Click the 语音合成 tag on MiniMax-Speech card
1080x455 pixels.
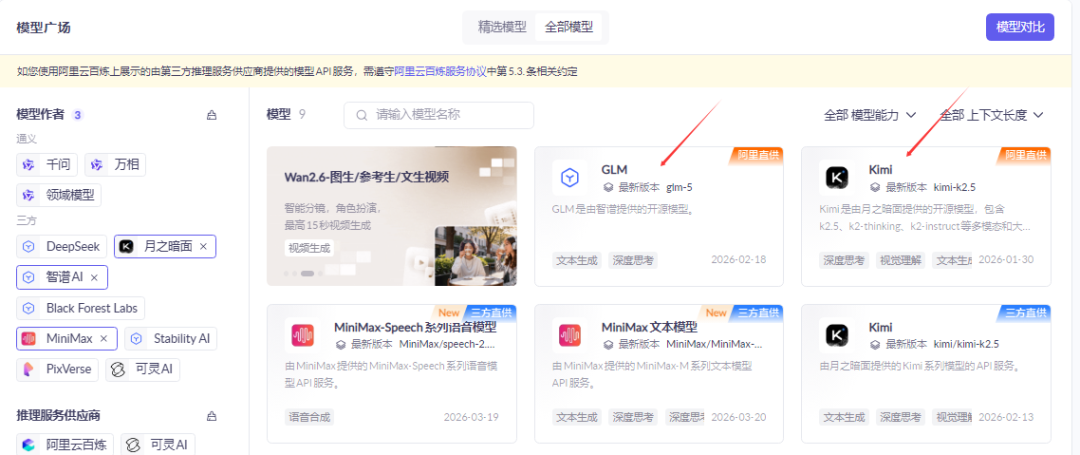(309, 417)
